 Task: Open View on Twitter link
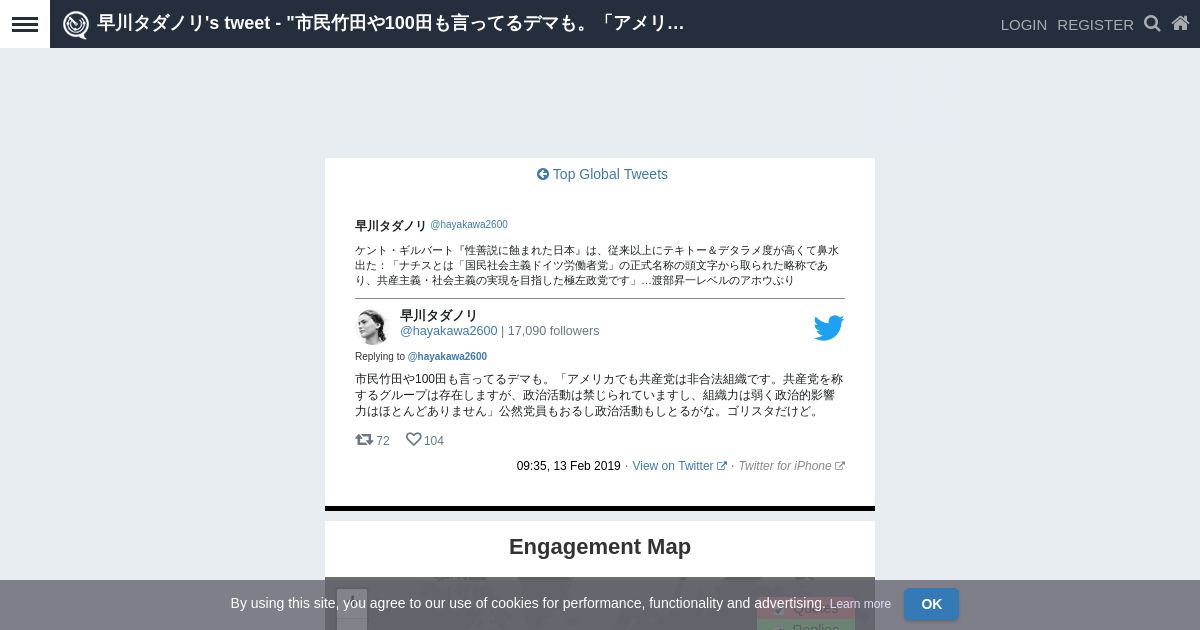679,466
